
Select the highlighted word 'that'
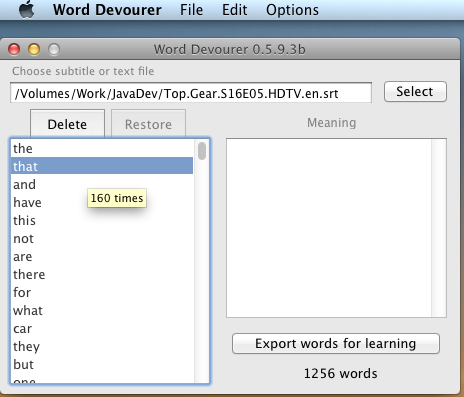[x=102, y=166]
